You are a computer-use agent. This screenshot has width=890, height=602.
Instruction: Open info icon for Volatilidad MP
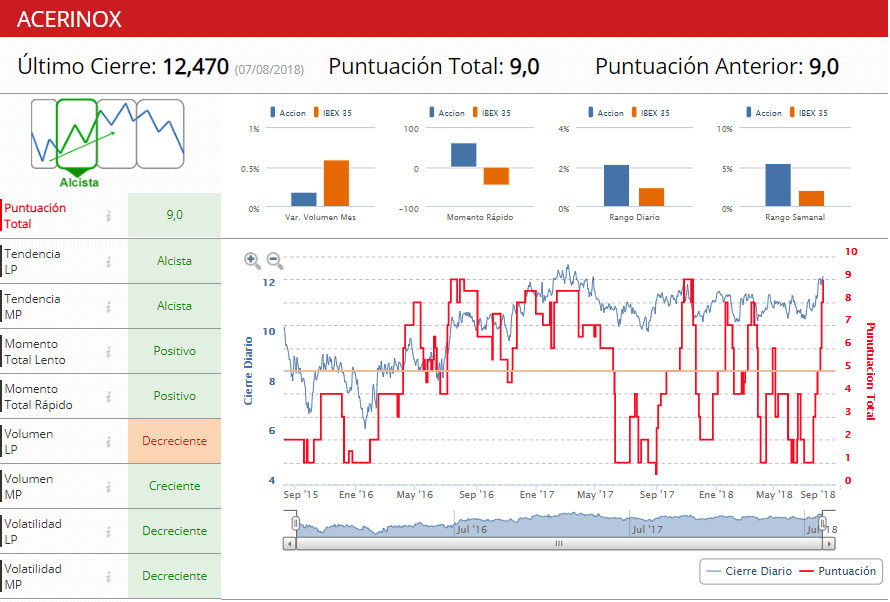(108, 576)
